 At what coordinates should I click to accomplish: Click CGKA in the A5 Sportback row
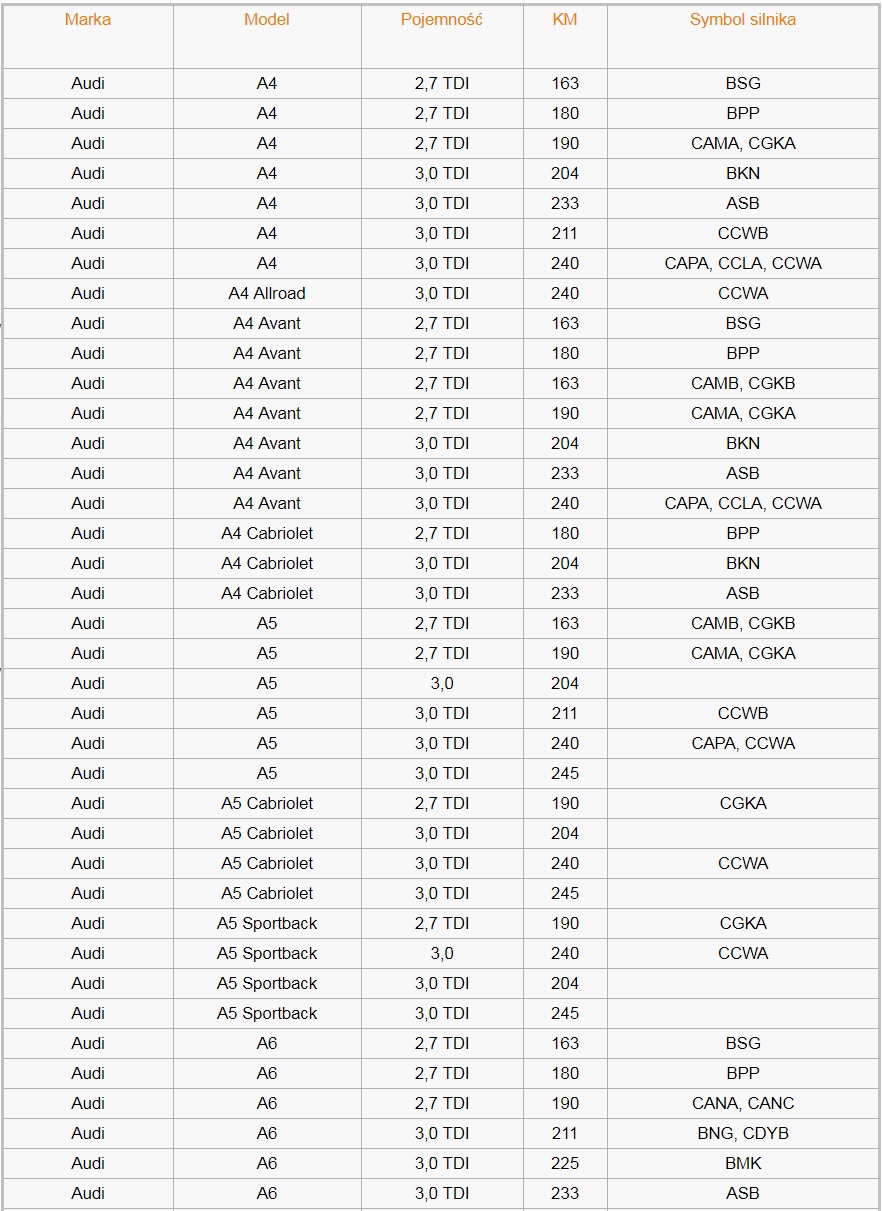743,923
